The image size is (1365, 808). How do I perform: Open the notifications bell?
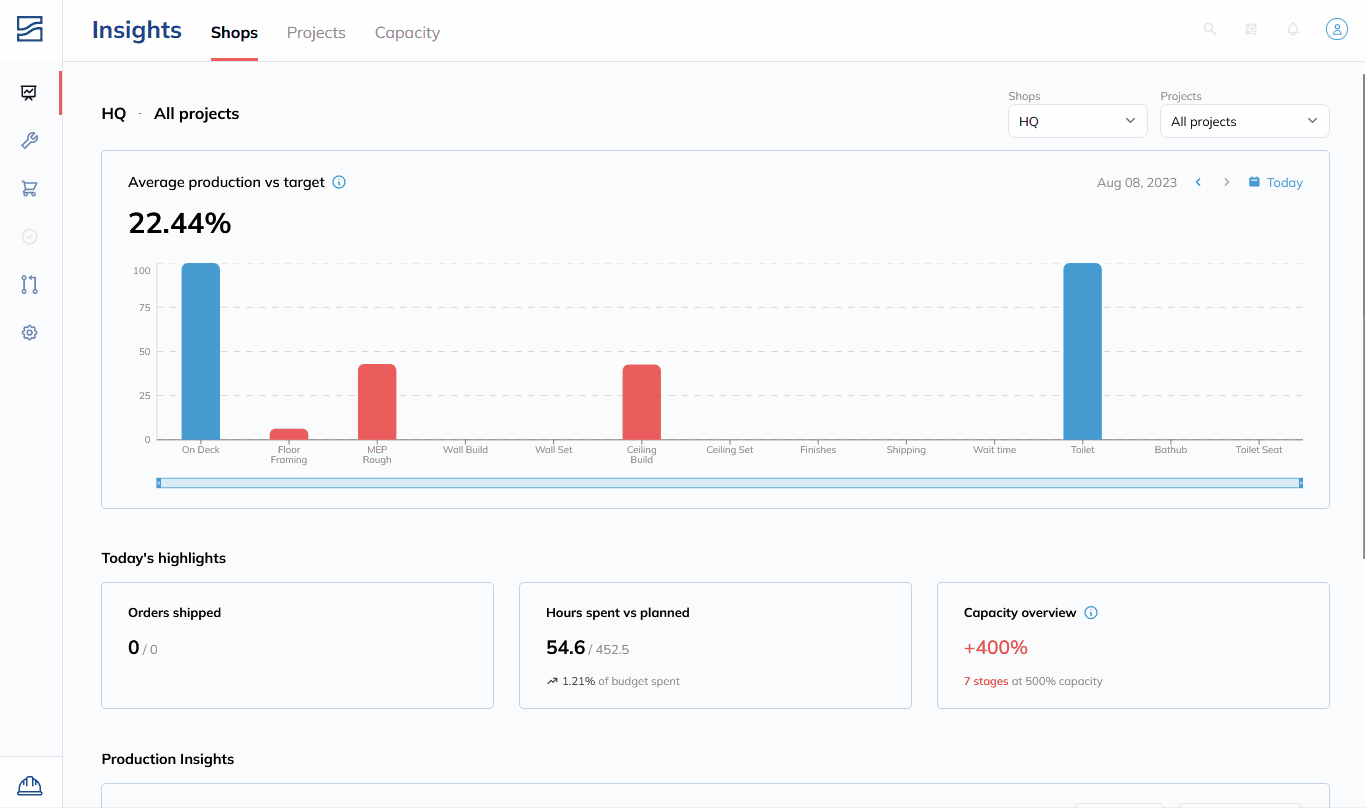1293,29
